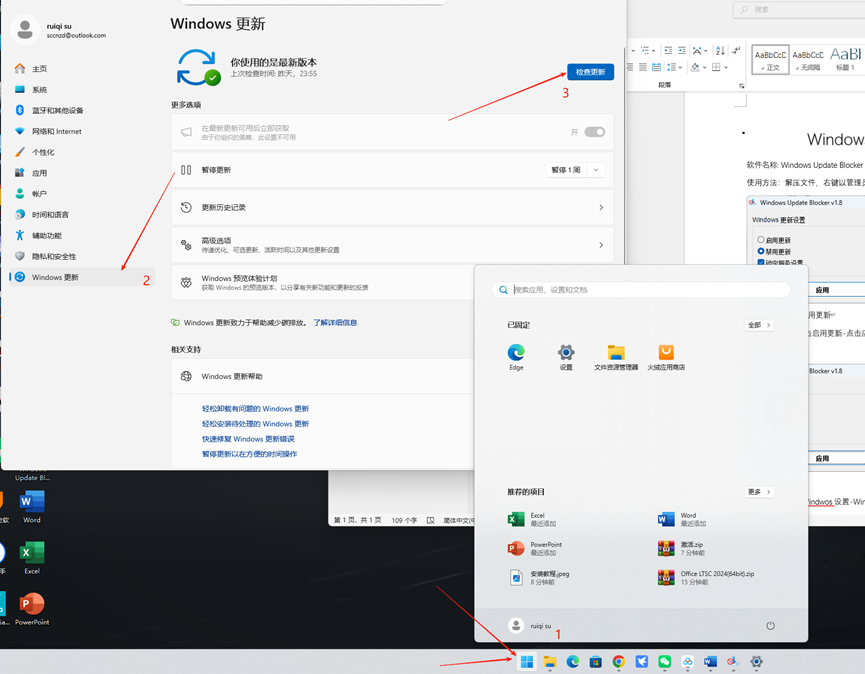Open WeChat from the taskbar
This screenshot has height=674, width=865.
pos(665,662)
